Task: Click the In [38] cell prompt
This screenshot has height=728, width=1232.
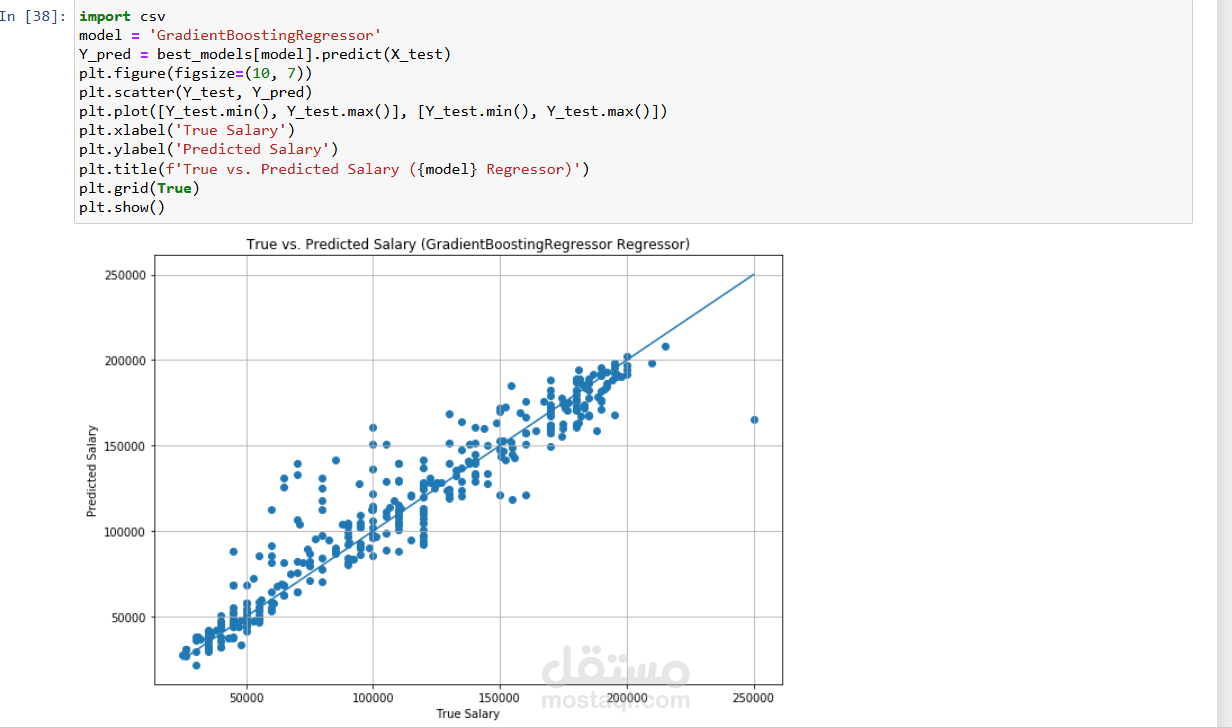Action: pos(35,16)
